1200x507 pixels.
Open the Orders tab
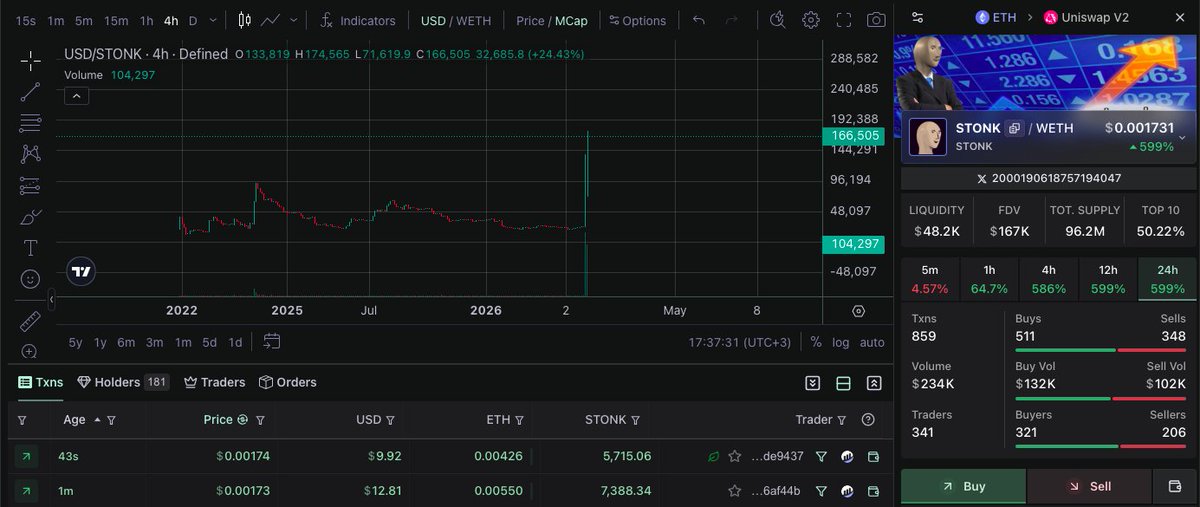click(287, 382)
